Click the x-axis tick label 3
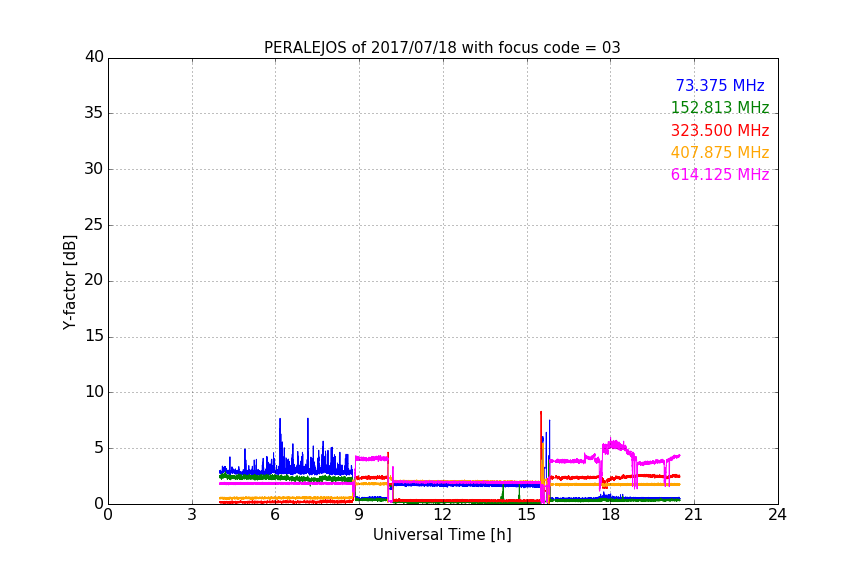 pyautogui.click(x=192, y=515)
